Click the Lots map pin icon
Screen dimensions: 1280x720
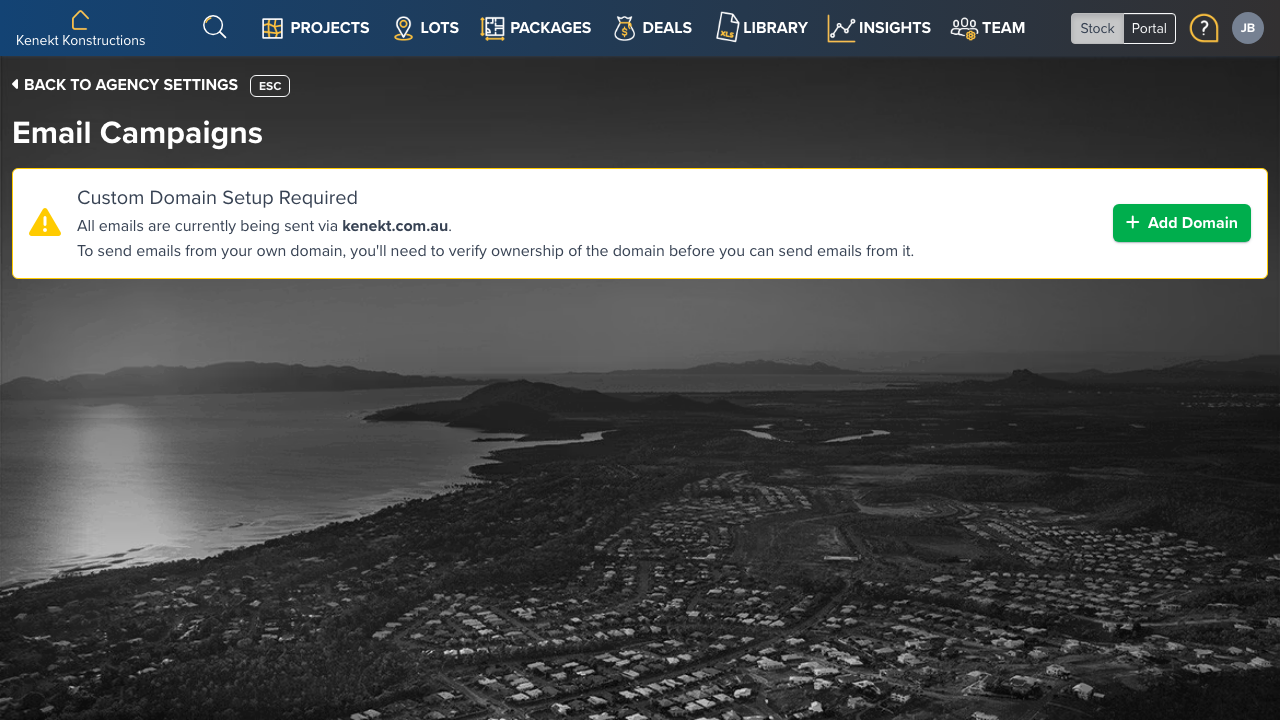coord(403,28)
